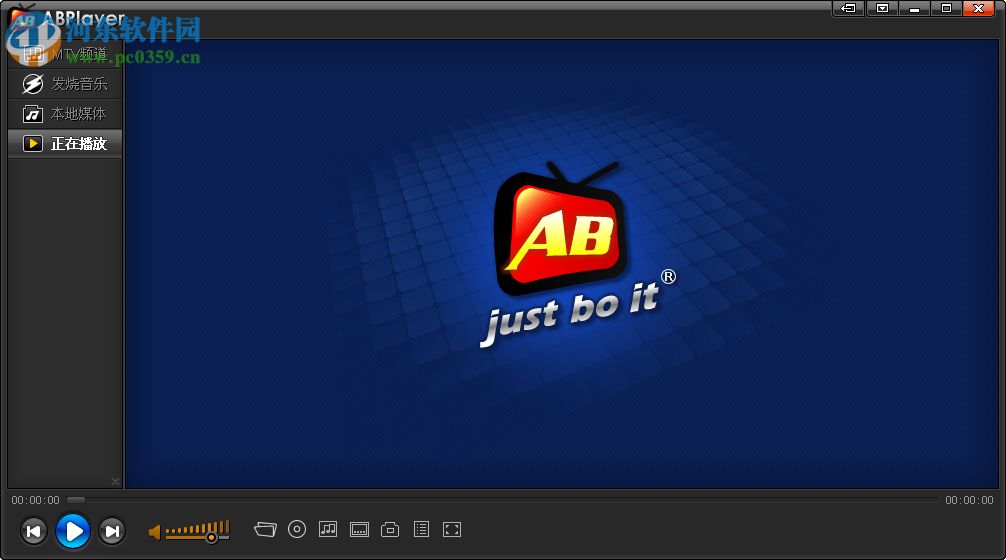Open disc with the CD icon
Viewport: 1006px width, 560px height.
[x=296, y=529]
